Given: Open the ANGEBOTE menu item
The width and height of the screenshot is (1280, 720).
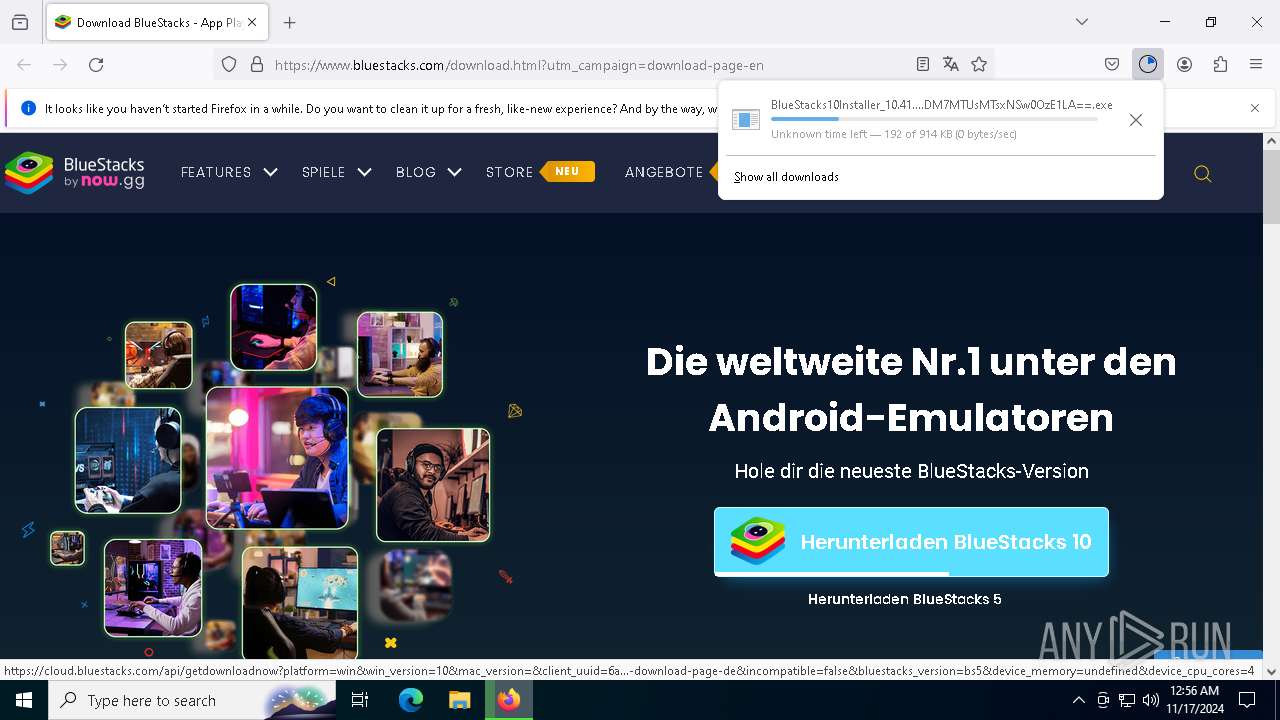Looking at the screenshot, I should point(664,172).
